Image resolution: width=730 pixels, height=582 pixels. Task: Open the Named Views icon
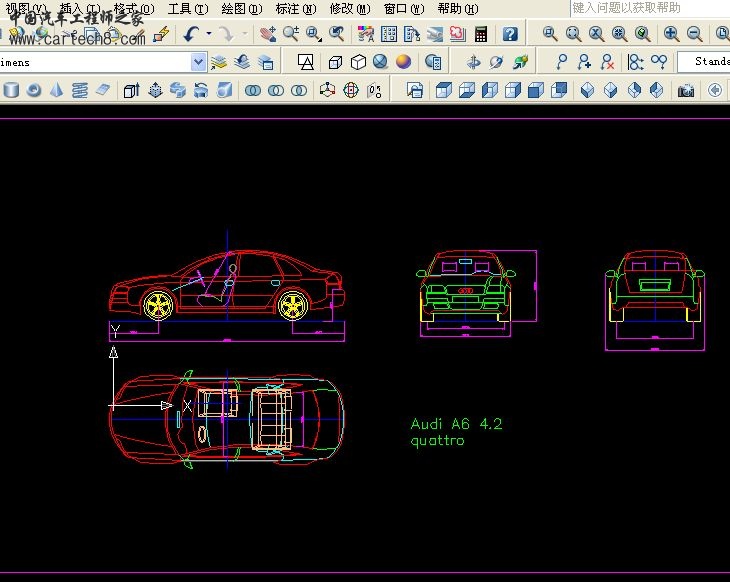pos(415,90)
